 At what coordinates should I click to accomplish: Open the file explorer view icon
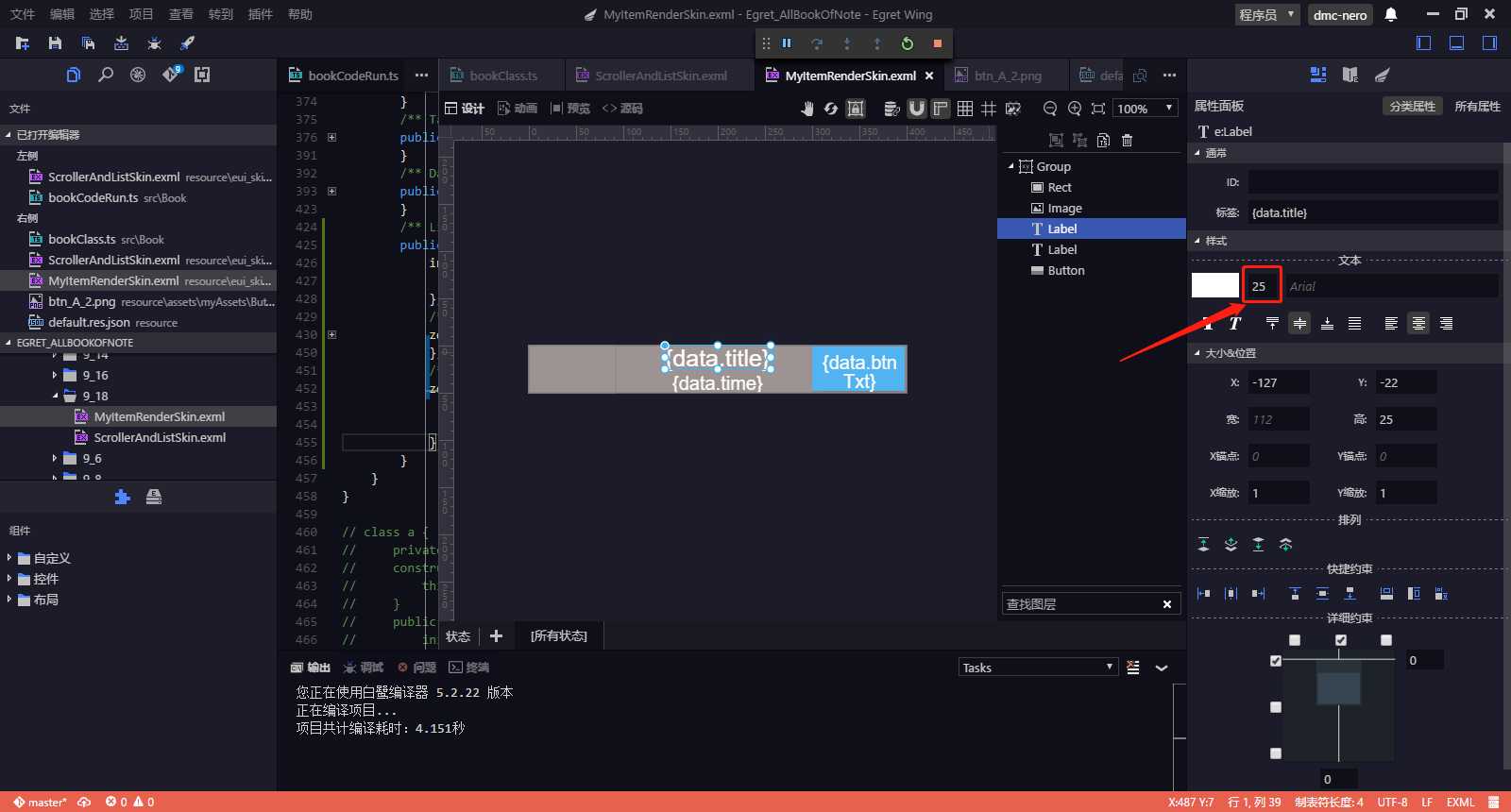(74, 75)
